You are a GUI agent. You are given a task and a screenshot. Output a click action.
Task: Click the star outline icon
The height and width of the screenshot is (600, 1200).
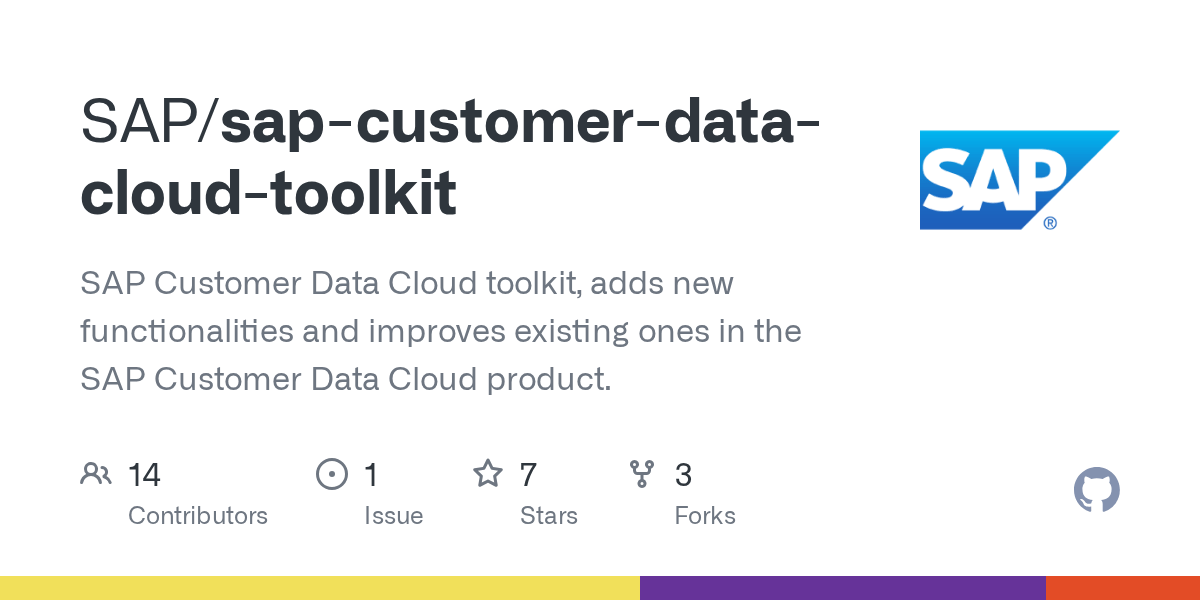click(x=487, y=474)
